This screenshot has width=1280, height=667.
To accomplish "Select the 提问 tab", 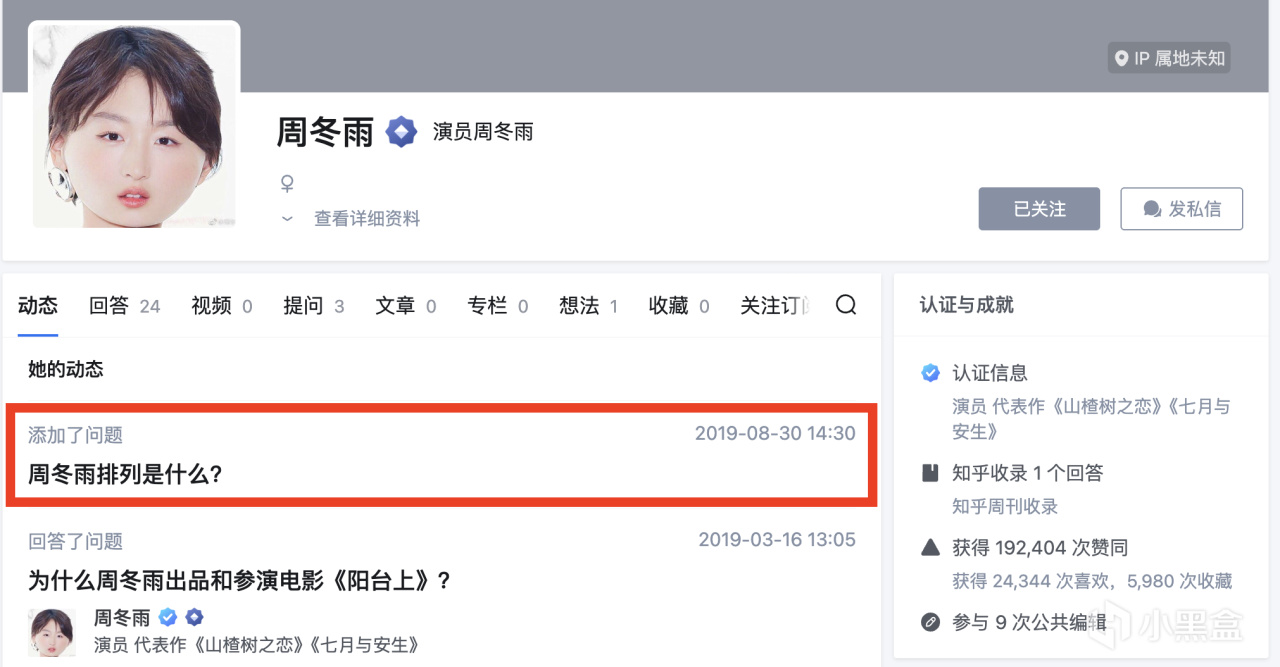I will [303, 306].
